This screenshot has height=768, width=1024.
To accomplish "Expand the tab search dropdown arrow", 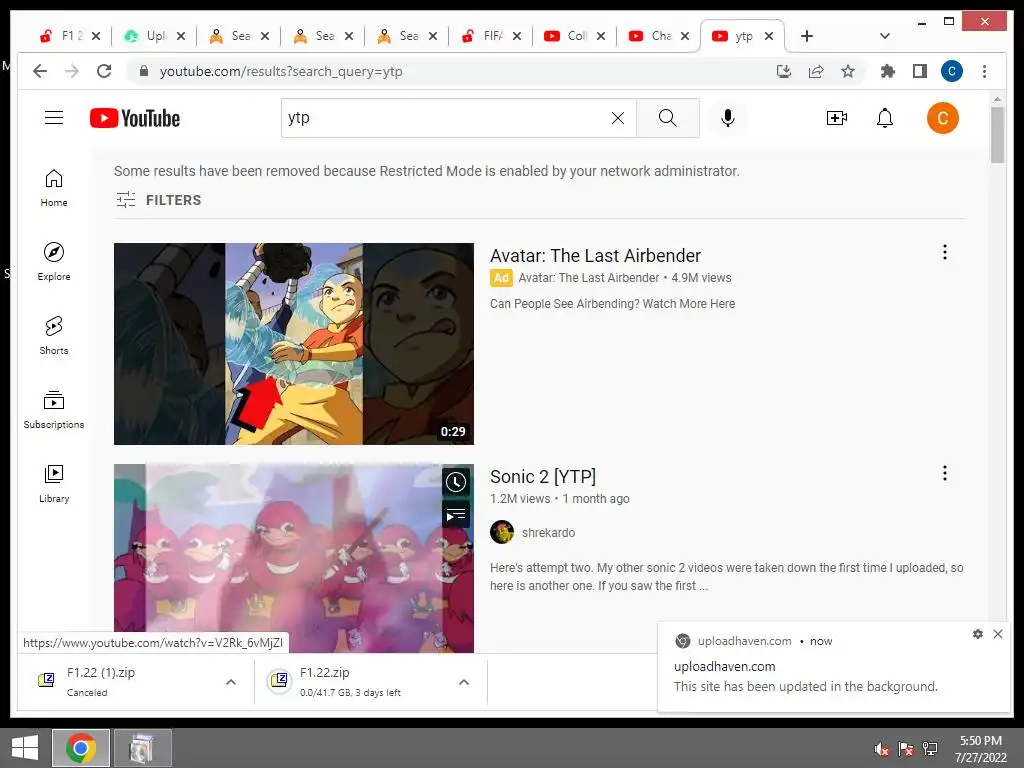I will point(884,36).
